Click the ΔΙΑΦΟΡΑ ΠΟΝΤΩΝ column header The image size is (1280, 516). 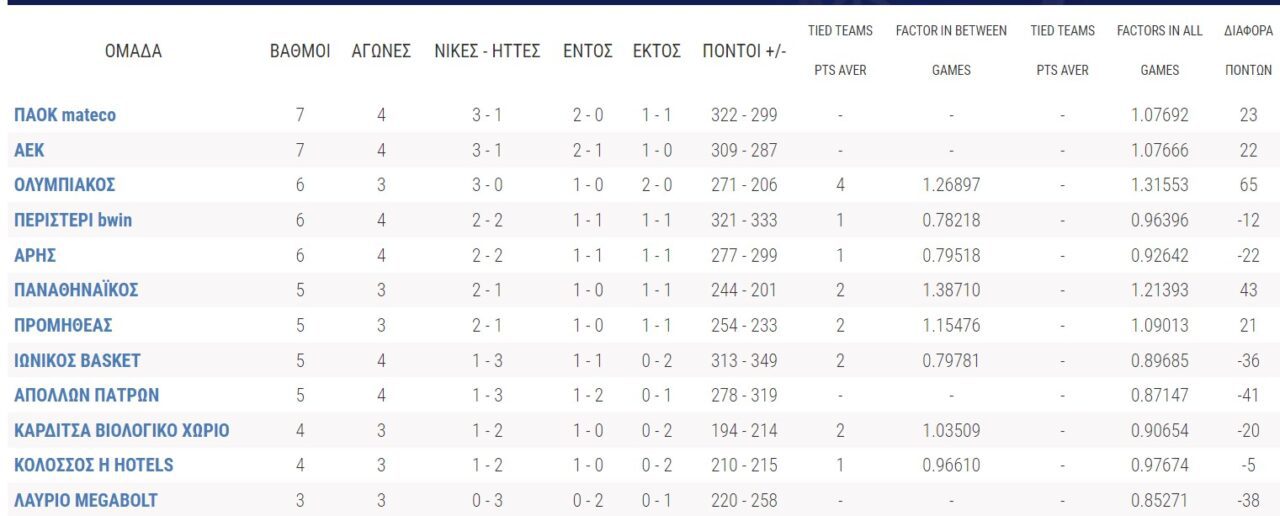tap(1248, 50)
